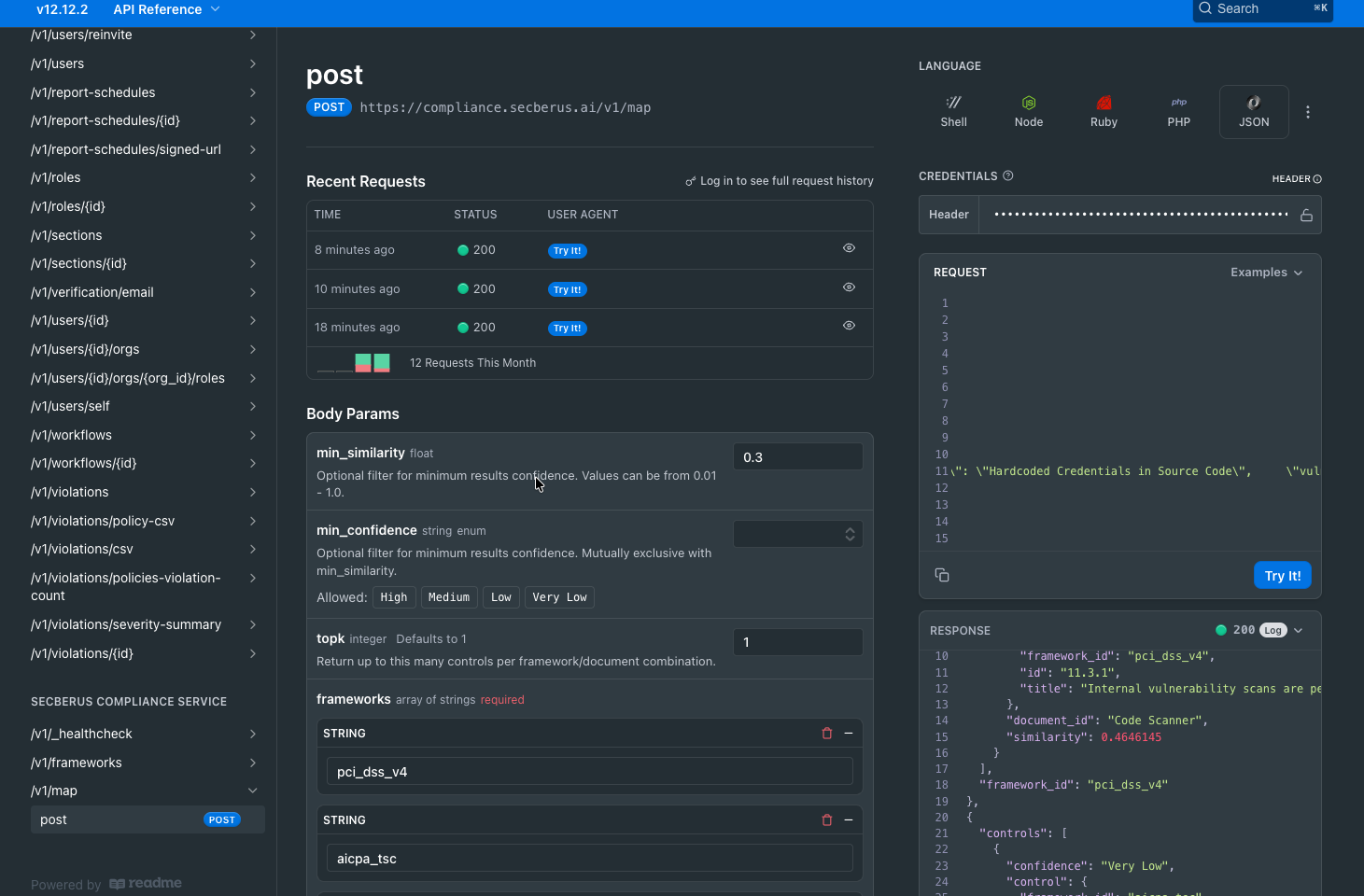
Task: Select the Shell language icon
Action: pyautogui.click(x=953, y=110)
